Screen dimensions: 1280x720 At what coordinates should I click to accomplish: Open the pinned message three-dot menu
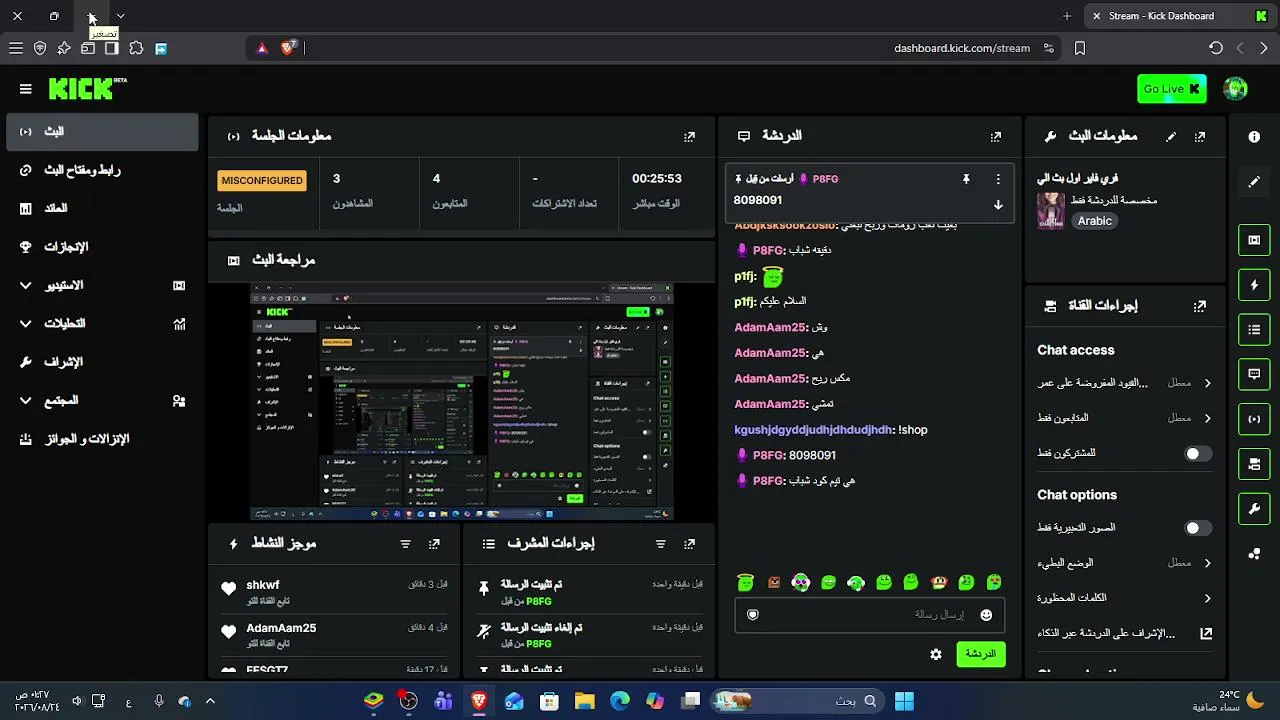pyautogui.click(x=997, y=179)
